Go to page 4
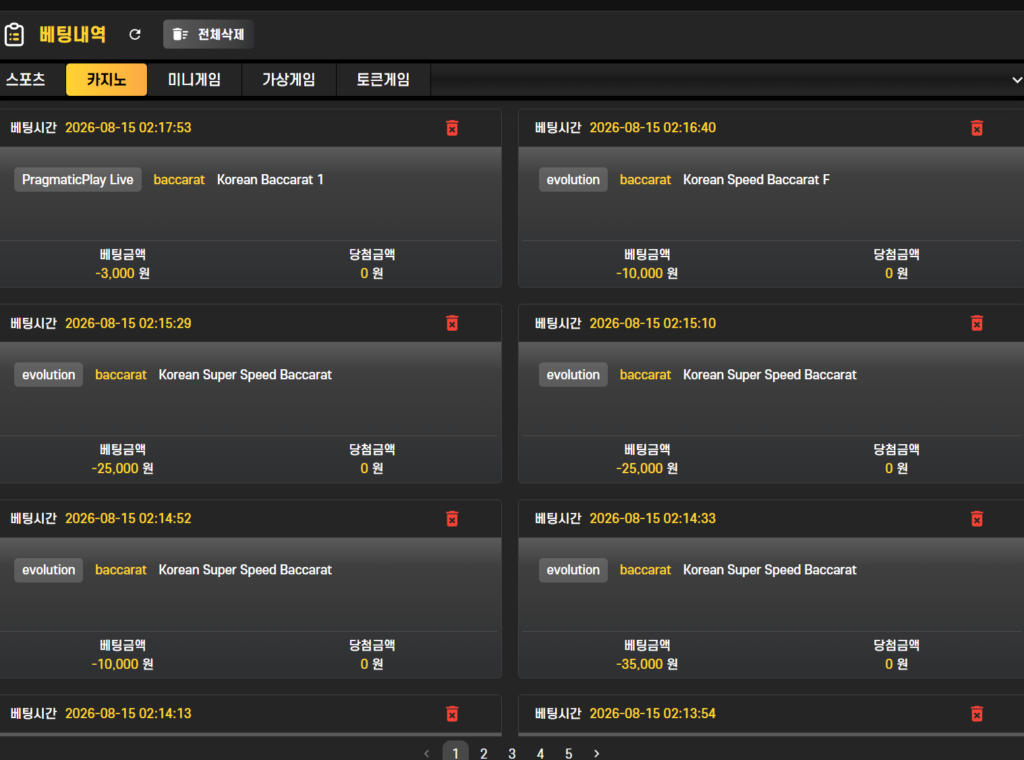The image size is (1024, 760). (540, 753)
